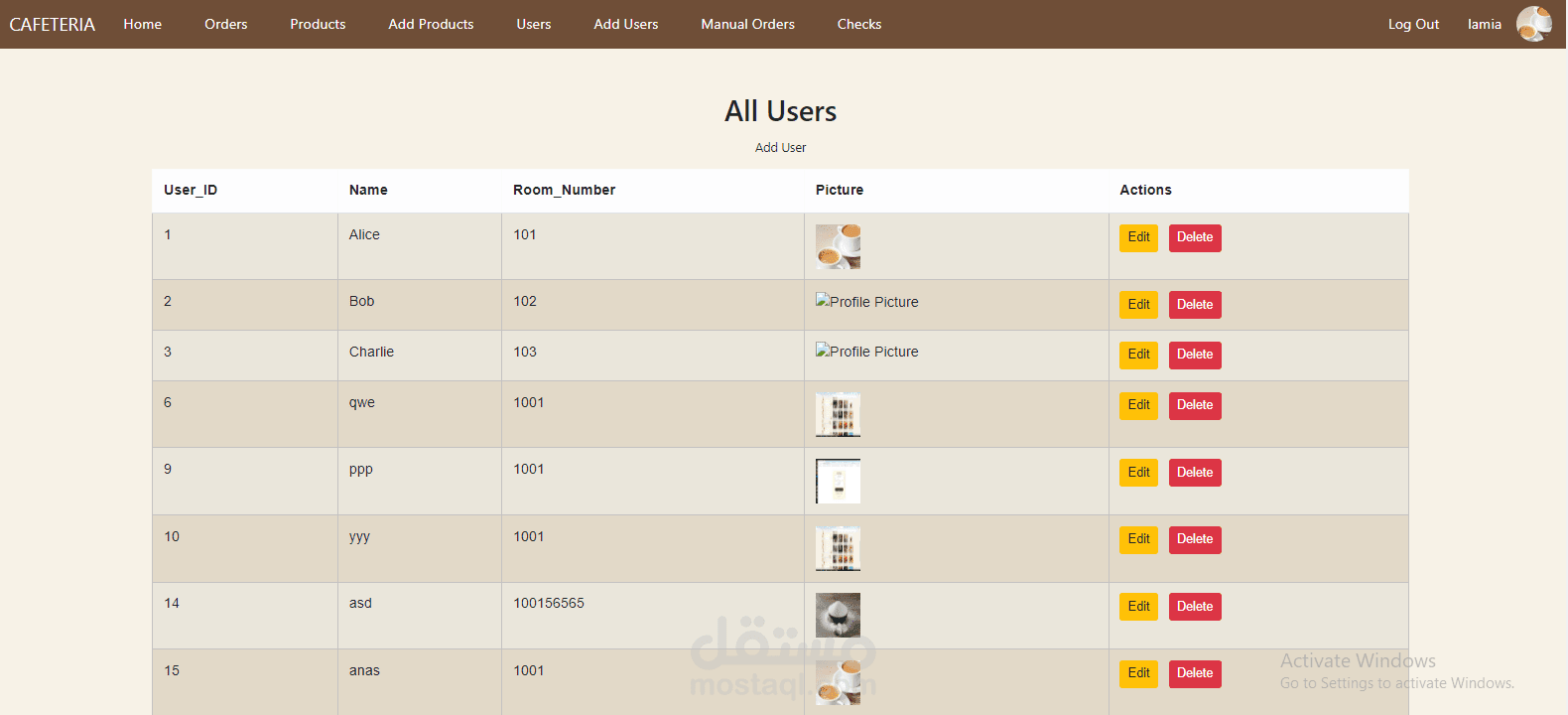Viewport: 1568px width, 715px height.
Task: Click the Add User link under heading
Action: tap(781, 148)
